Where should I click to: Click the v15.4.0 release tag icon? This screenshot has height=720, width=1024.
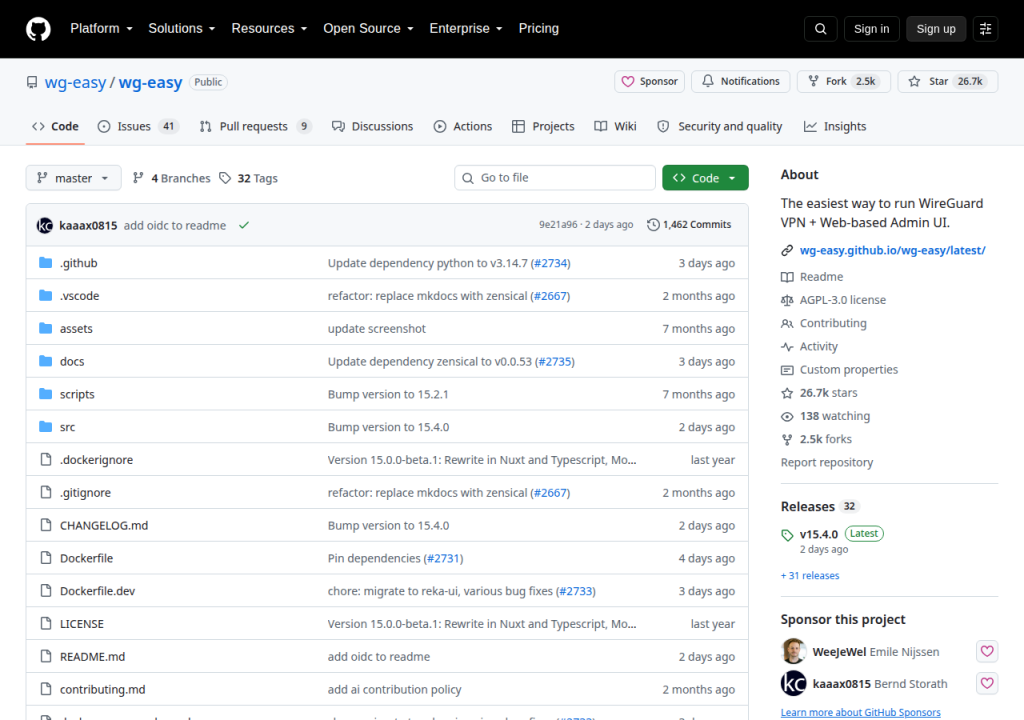pos(787,535)
